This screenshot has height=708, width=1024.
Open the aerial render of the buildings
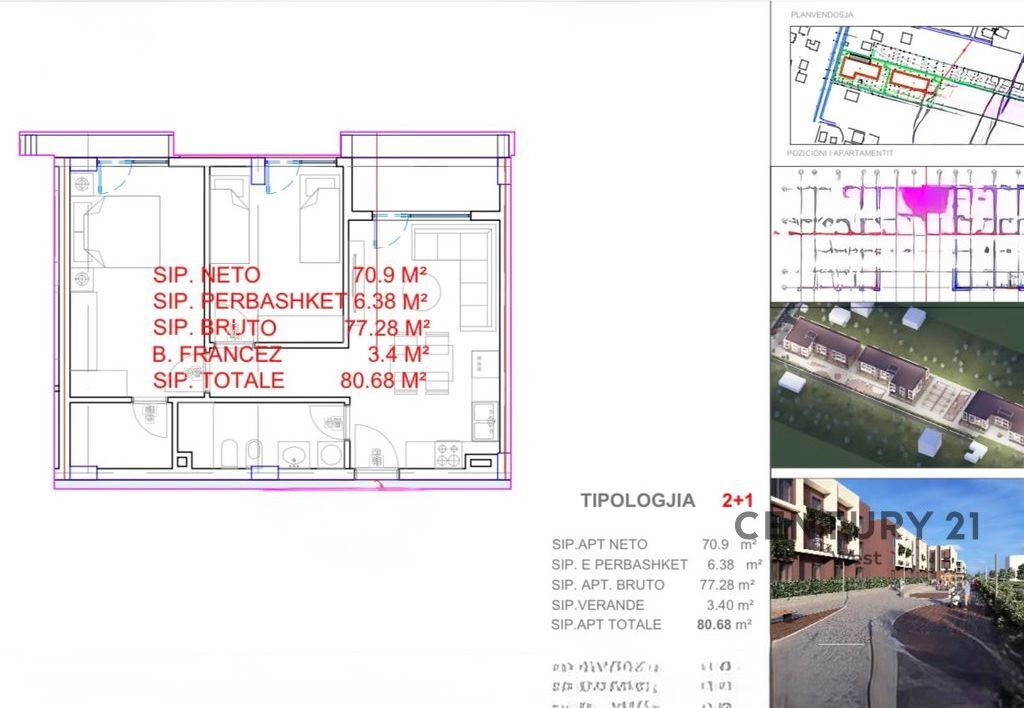pos(898,385)
